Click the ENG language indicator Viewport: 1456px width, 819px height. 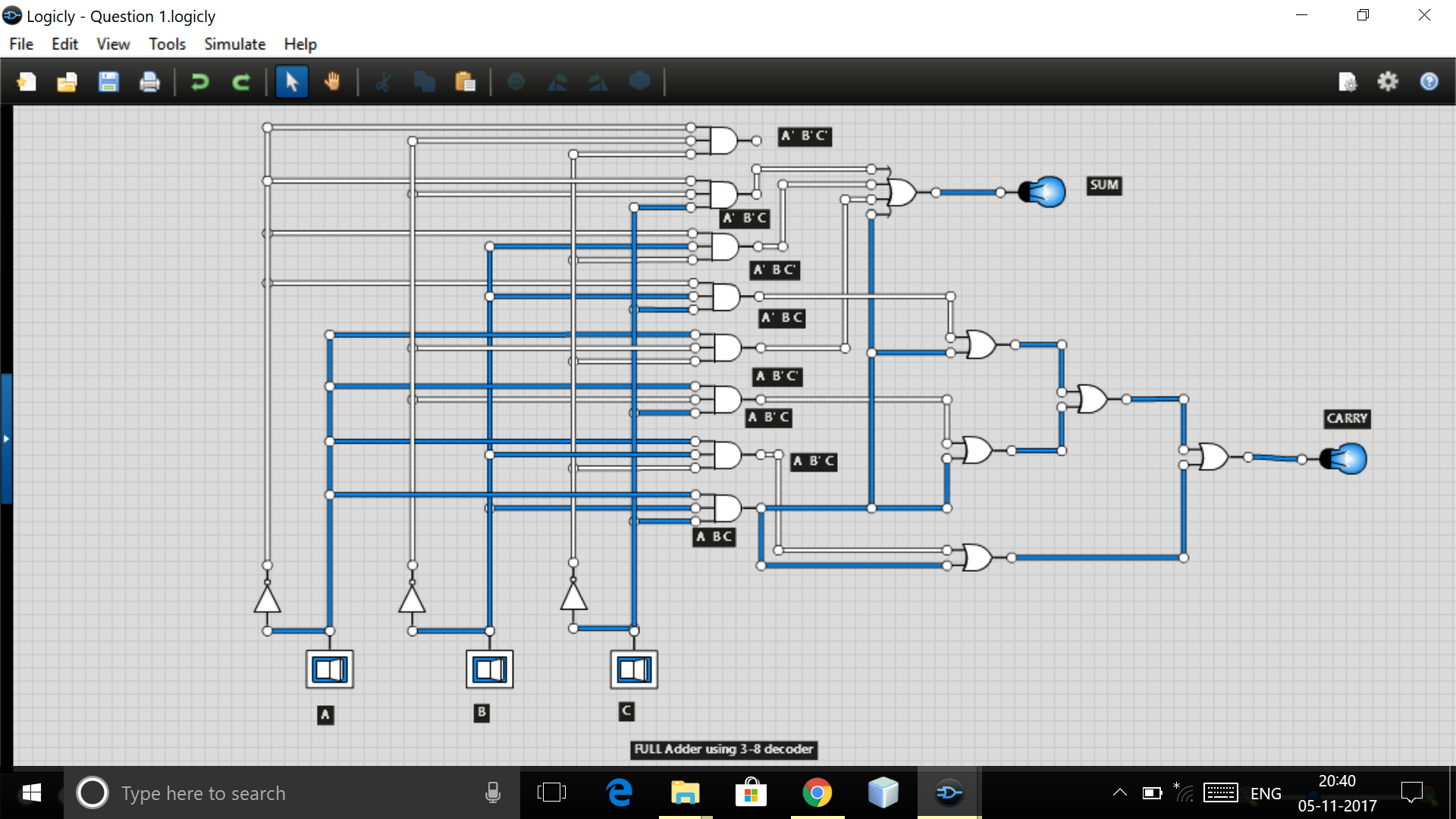pyautogui.click(x=1266, y=794)
